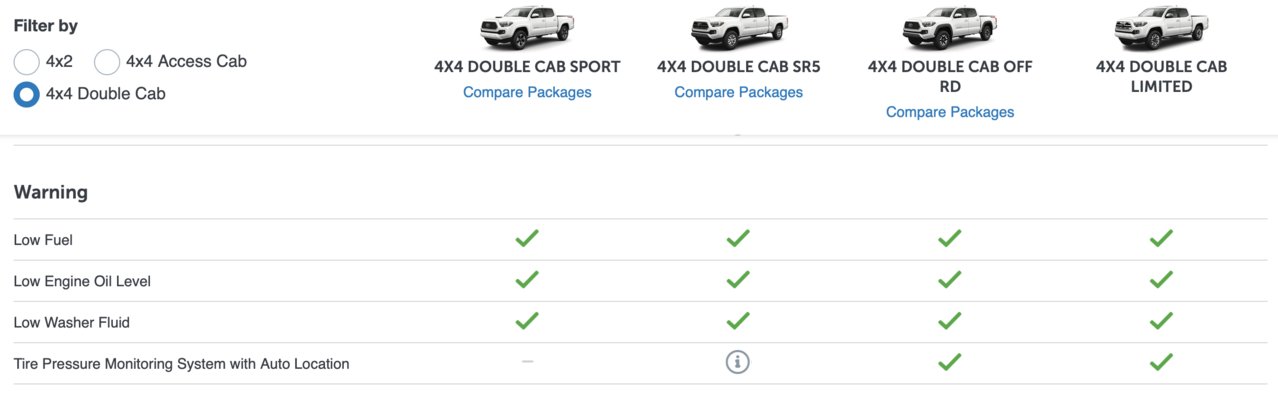Image resolution: width=1278 pixels, height=397 pixels.
Task: Click the 4X4 Double Cab Off Rd truck image
Action: (x=950, y=27)
